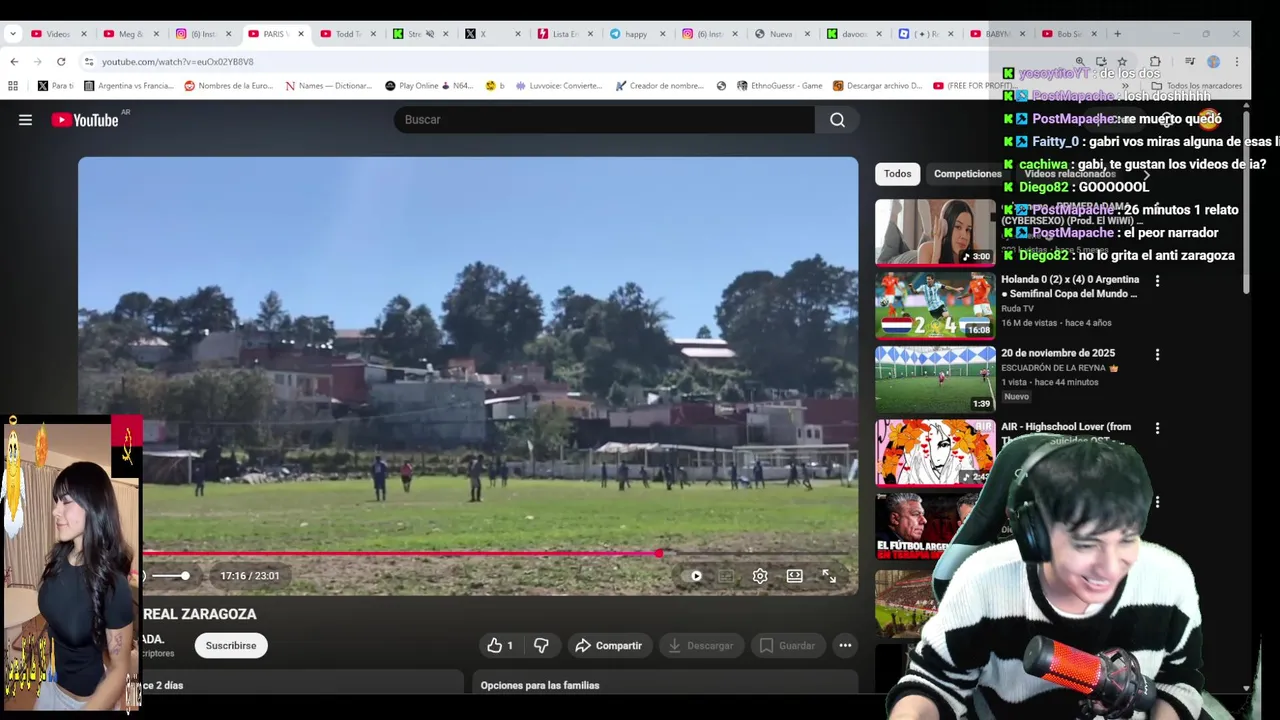The height and width of the screenshot is (720, 1280).
Task: Open the Para ti X bookmark
Action: click(x=56, y=86)
